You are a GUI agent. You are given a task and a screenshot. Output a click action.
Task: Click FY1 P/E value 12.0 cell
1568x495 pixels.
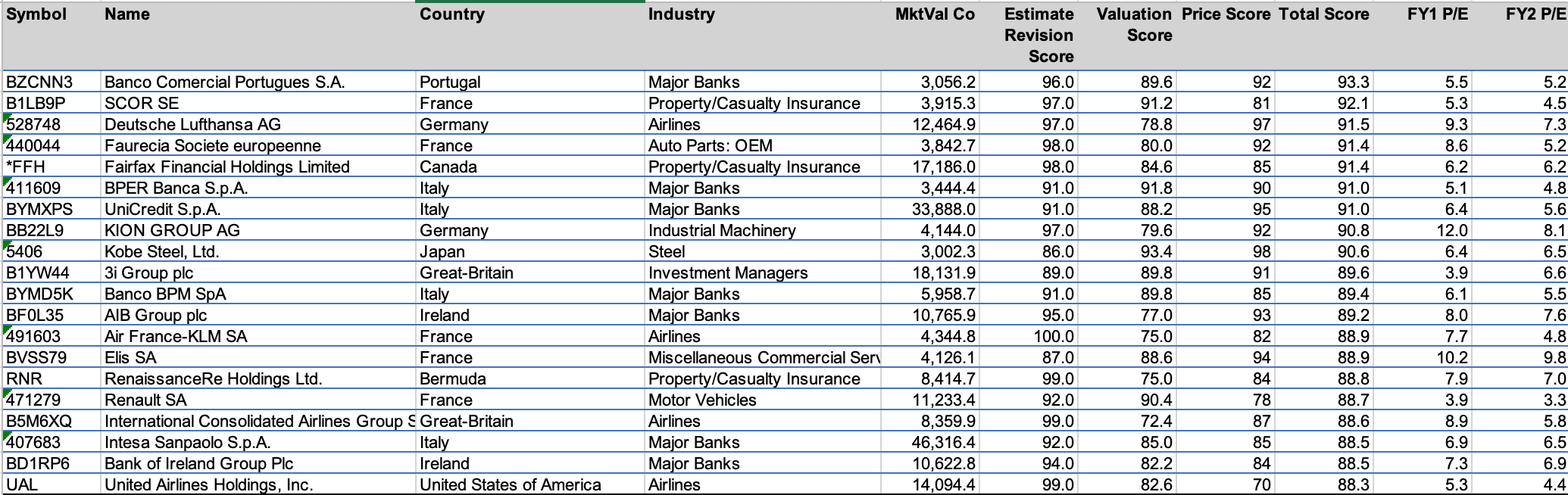coord(1421,230)
